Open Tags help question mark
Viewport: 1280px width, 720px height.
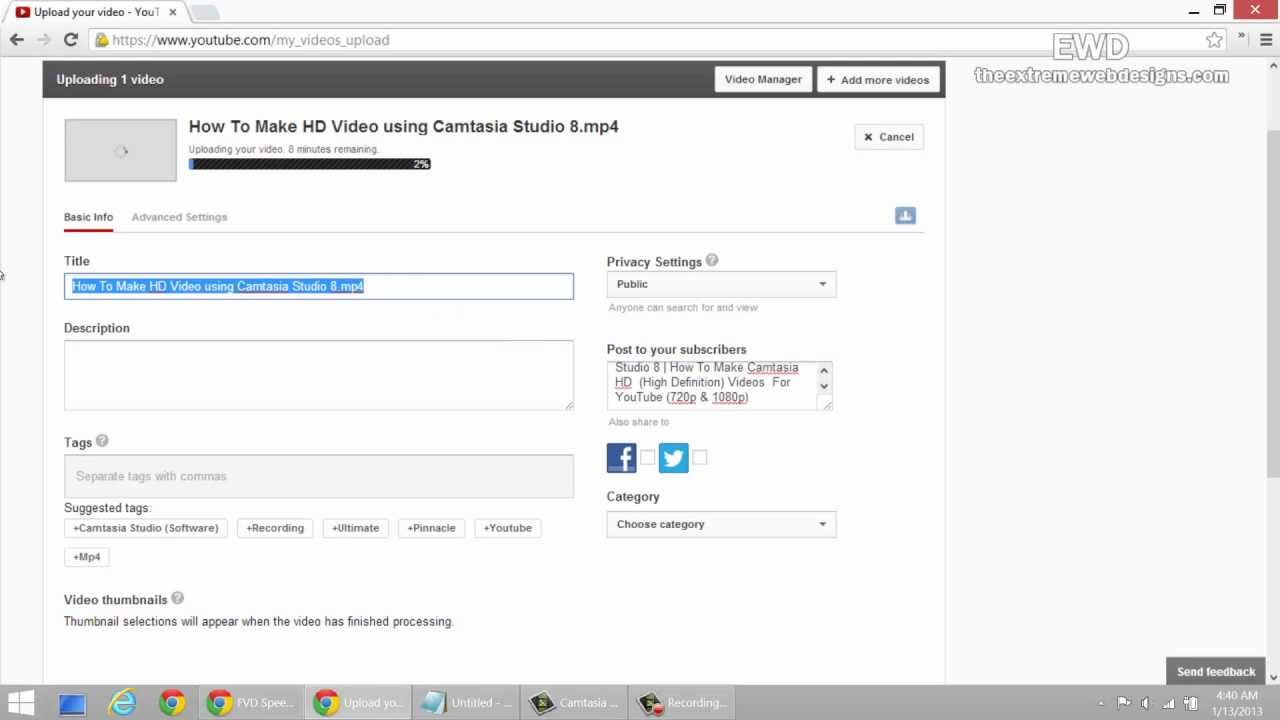102,441
